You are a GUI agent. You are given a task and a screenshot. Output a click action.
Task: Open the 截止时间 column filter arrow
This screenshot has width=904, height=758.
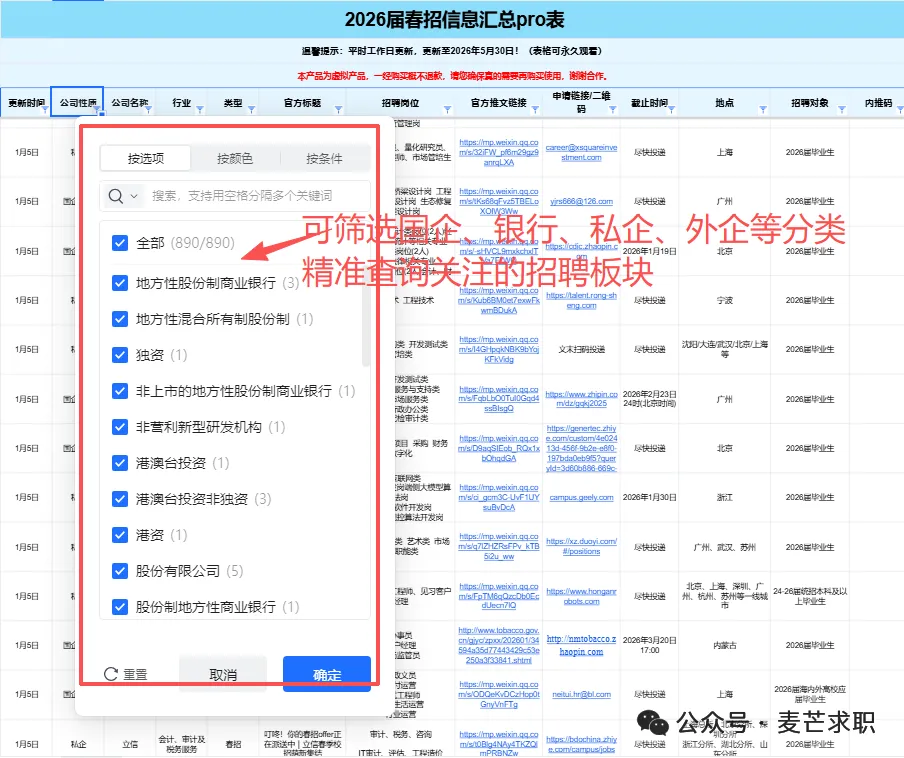coord(671,110)
